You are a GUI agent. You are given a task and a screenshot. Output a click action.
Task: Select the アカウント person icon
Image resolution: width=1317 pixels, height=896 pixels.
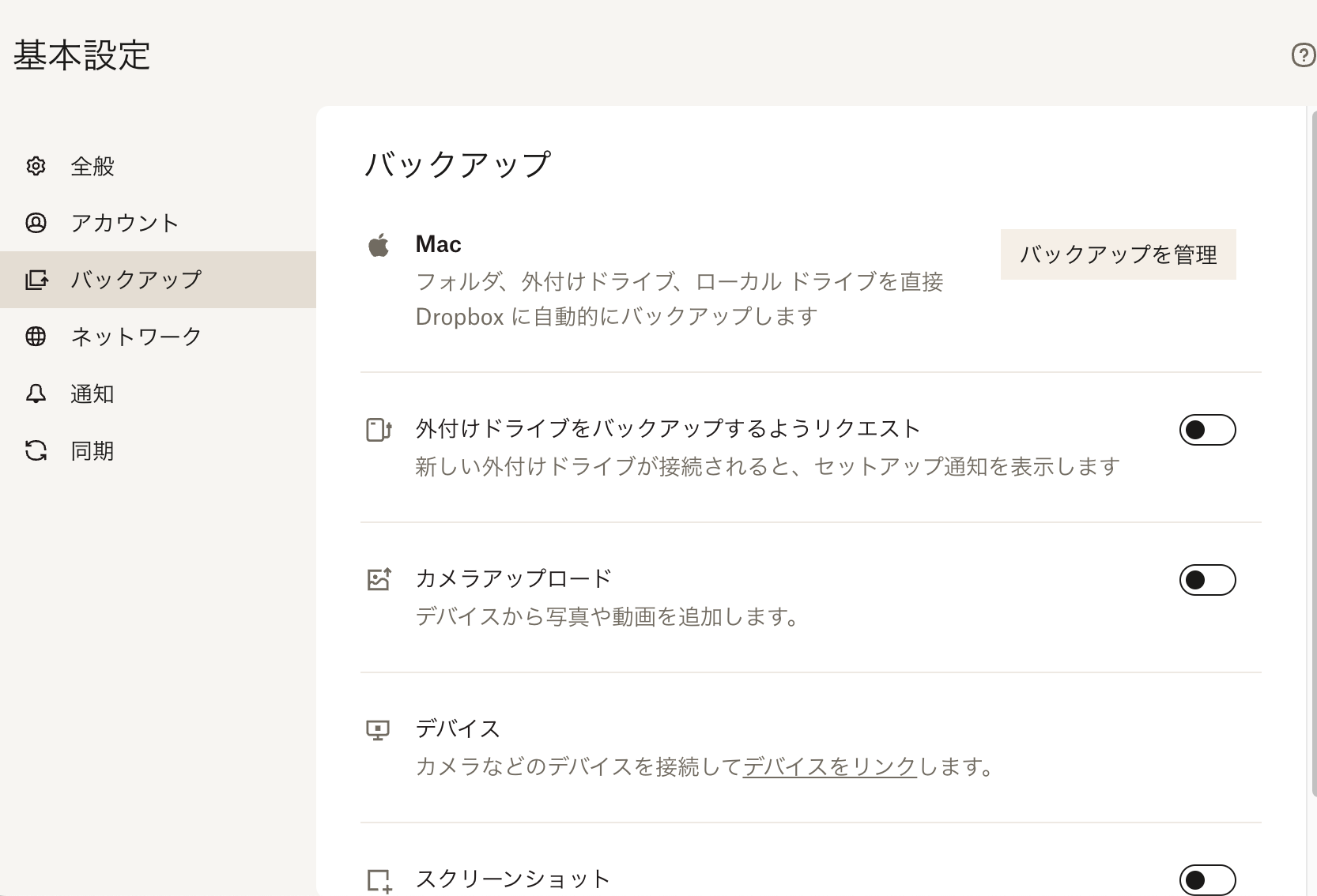tap(36, 223)
